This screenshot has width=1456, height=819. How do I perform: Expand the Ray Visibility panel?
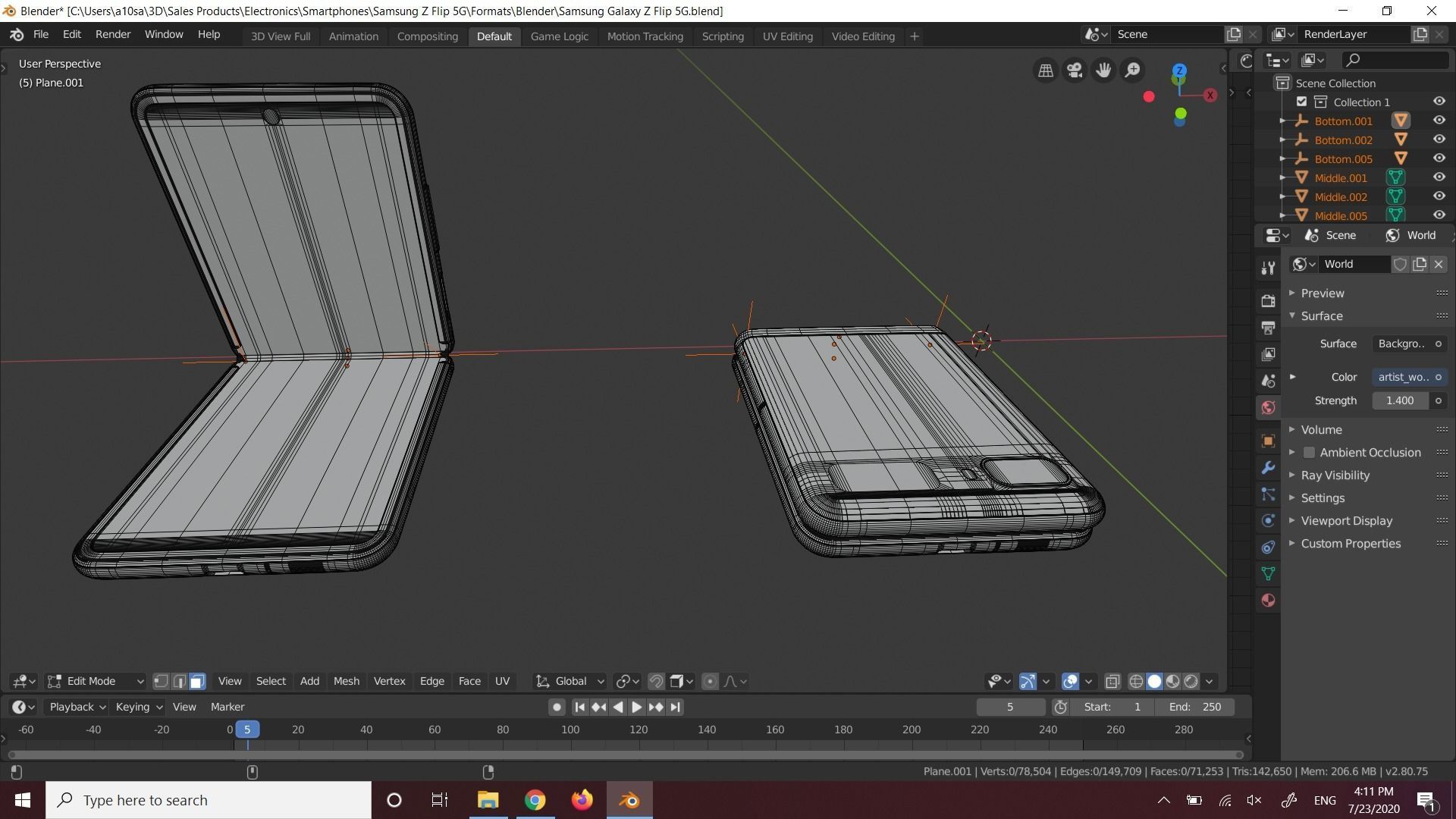[x=1335, y=475]
